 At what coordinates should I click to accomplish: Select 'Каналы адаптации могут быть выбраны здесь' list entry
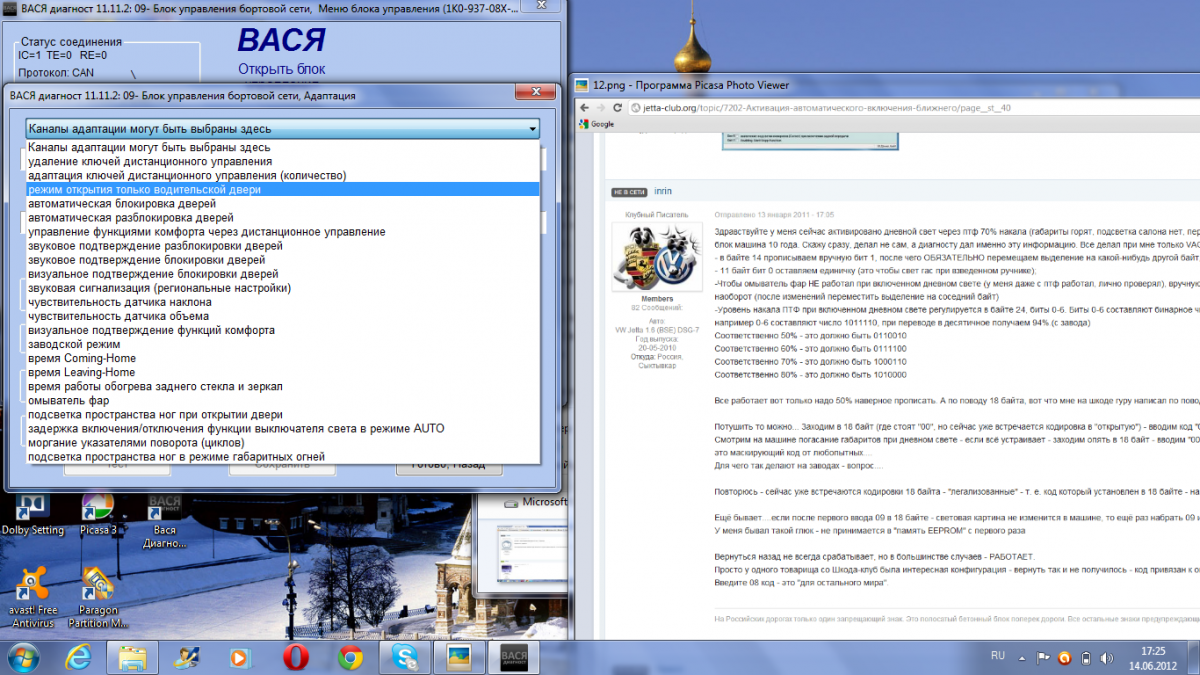282,148
